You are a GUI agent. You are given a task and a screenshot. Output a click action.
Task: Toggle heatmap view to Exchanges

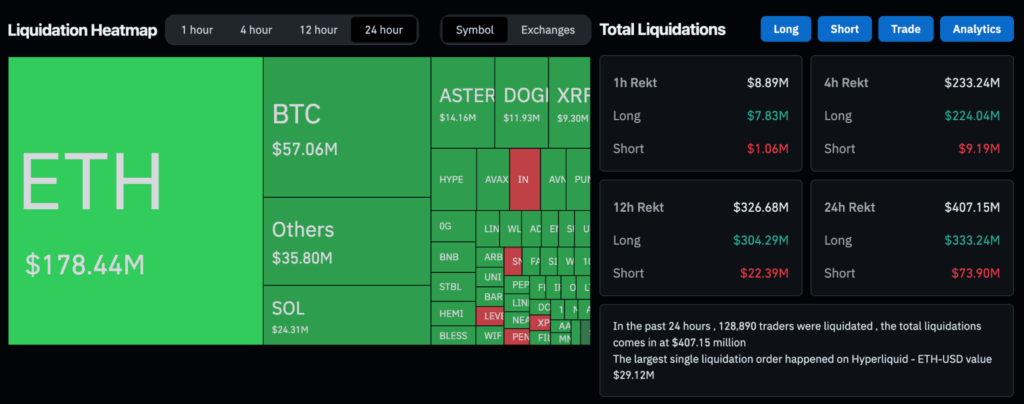548,30
